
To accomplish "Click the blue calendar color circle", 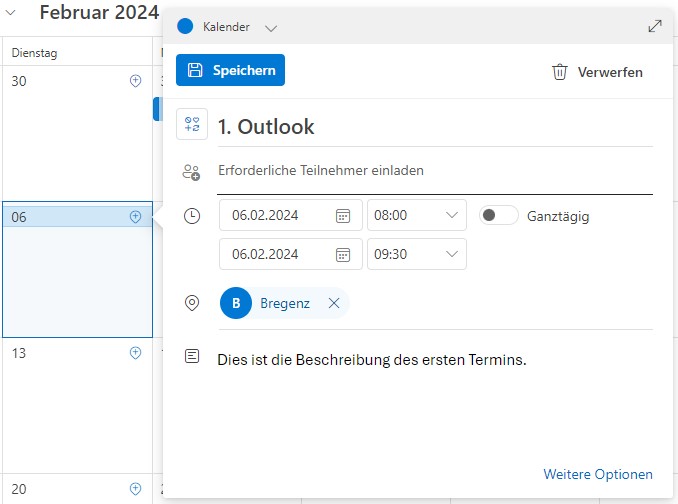I will click(184, 26).
